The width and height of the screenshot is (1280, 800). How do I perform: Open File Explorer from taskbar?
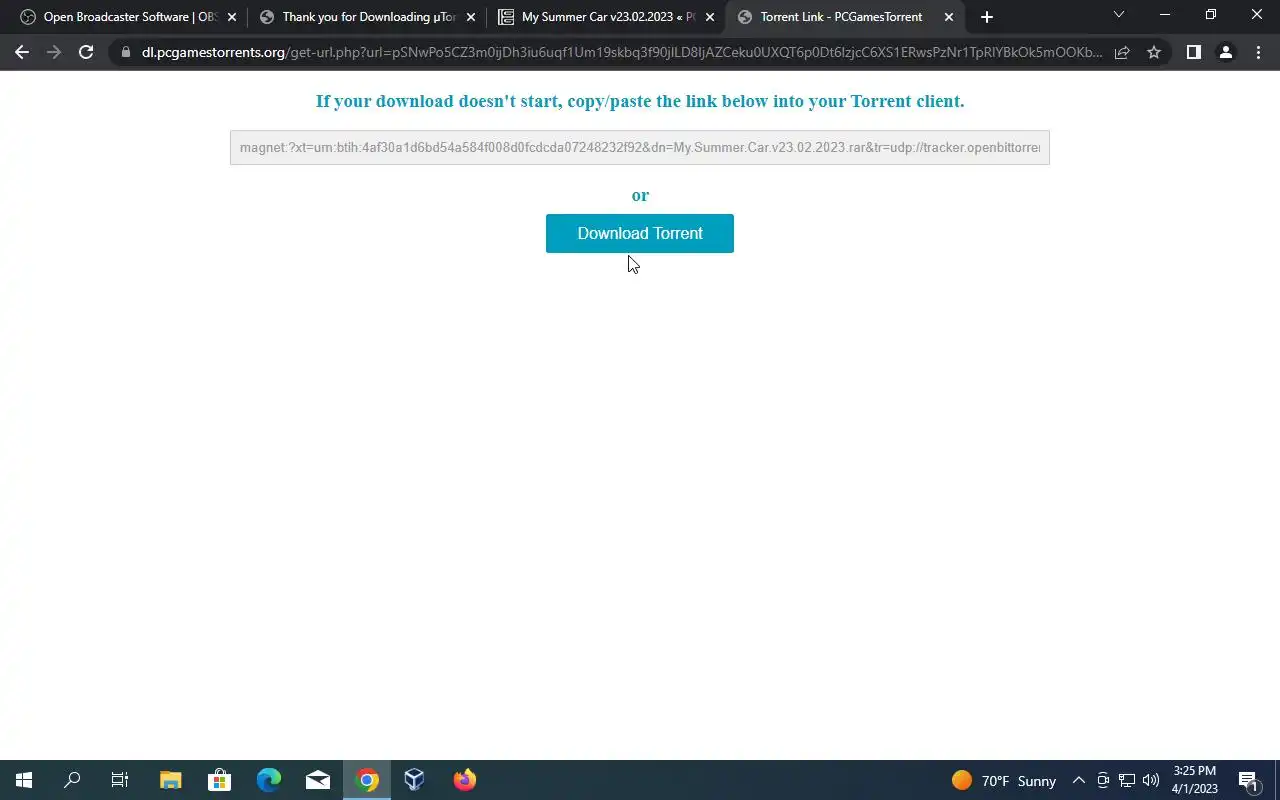(170, 780)
